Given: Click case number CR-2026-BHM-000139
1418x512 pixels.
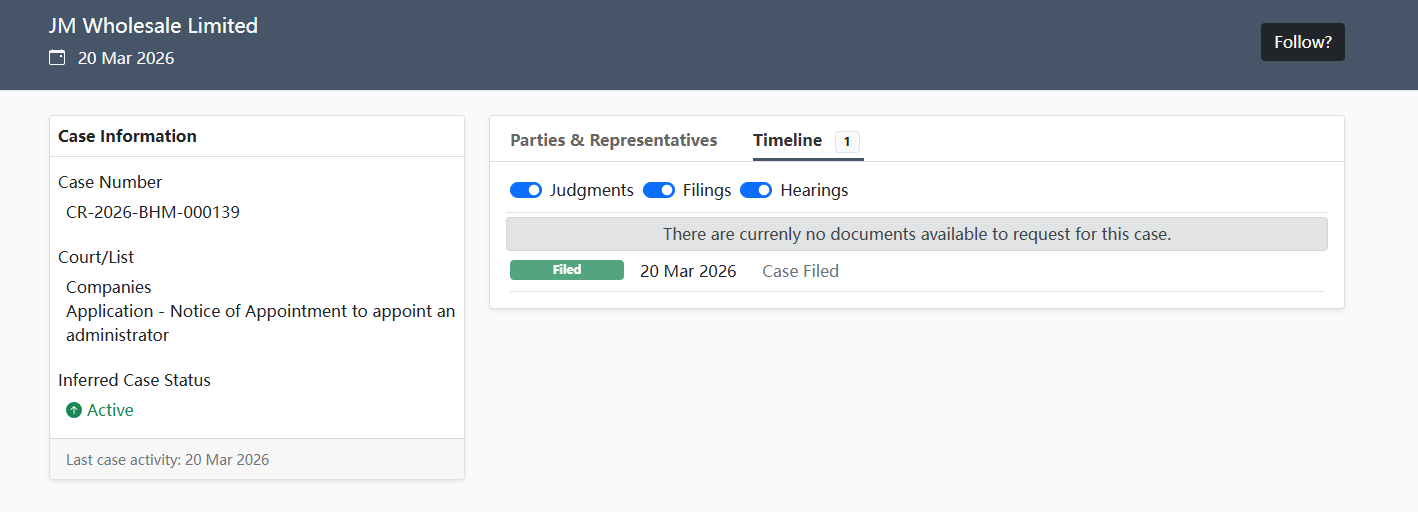Looking at the screenshot, I should [x=153, y=212].
